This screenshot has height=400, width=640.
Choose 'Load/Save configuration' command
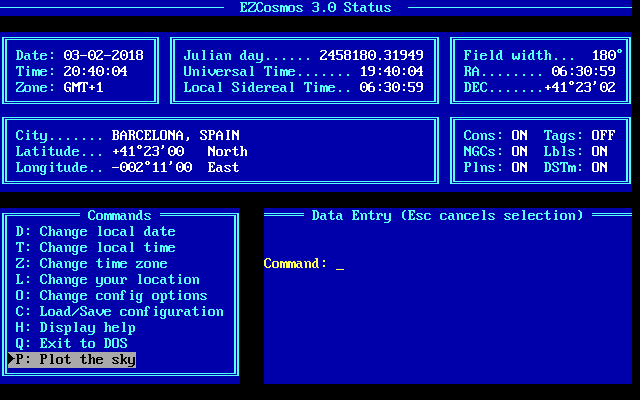(119, 312)
